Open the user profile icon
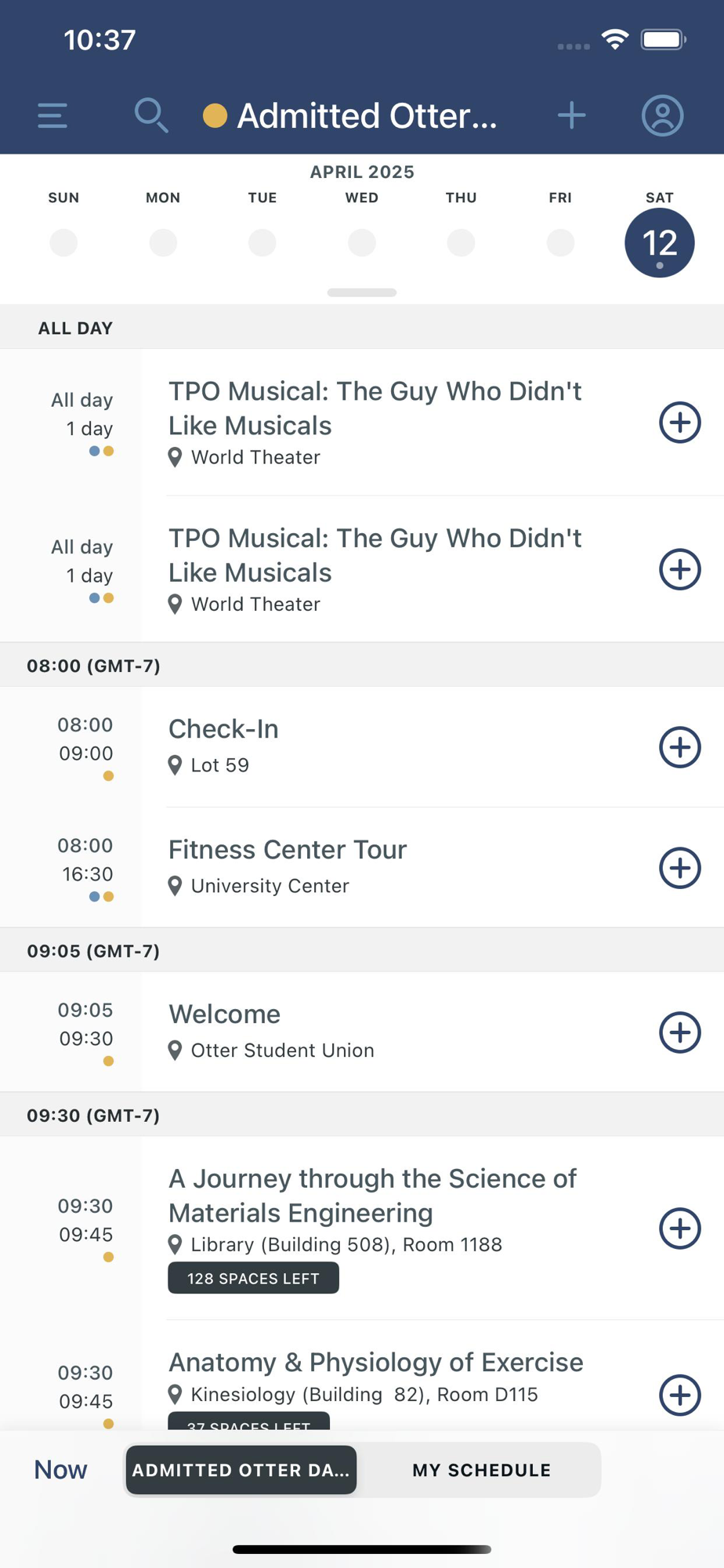 (662, 115)
